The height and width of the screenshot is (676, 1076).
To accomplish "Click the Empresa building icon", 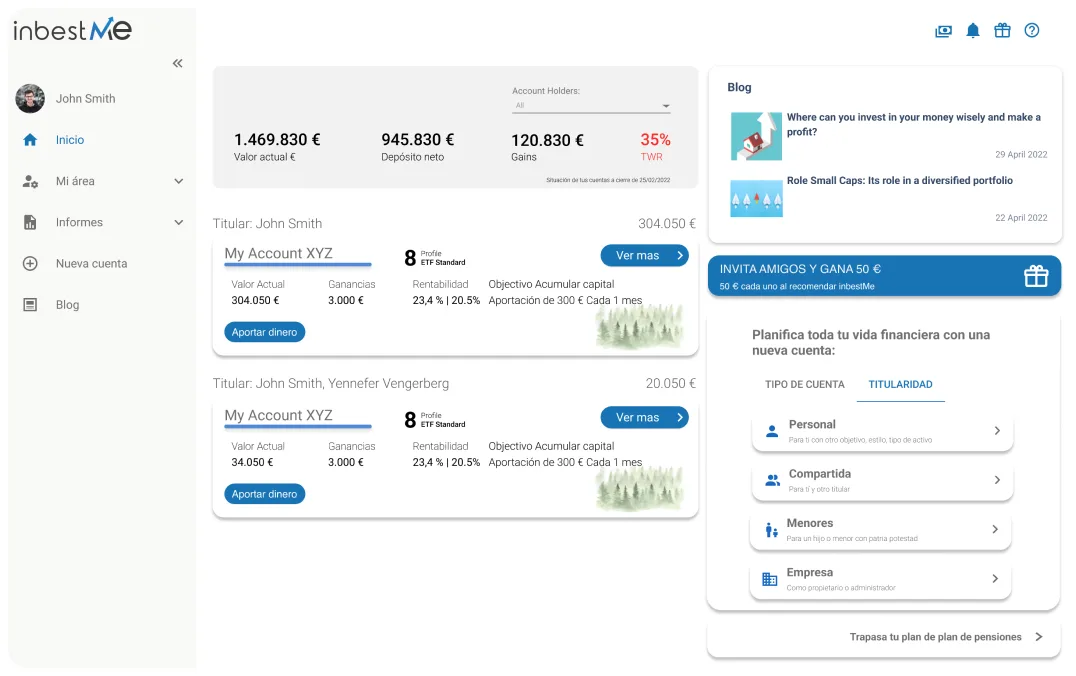I will [770, 579].
